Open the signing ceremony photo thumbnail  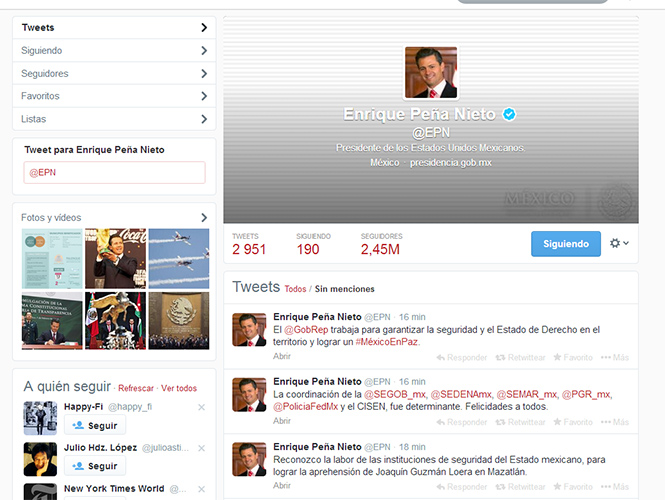pyautogui.click(x=52, y=321)
